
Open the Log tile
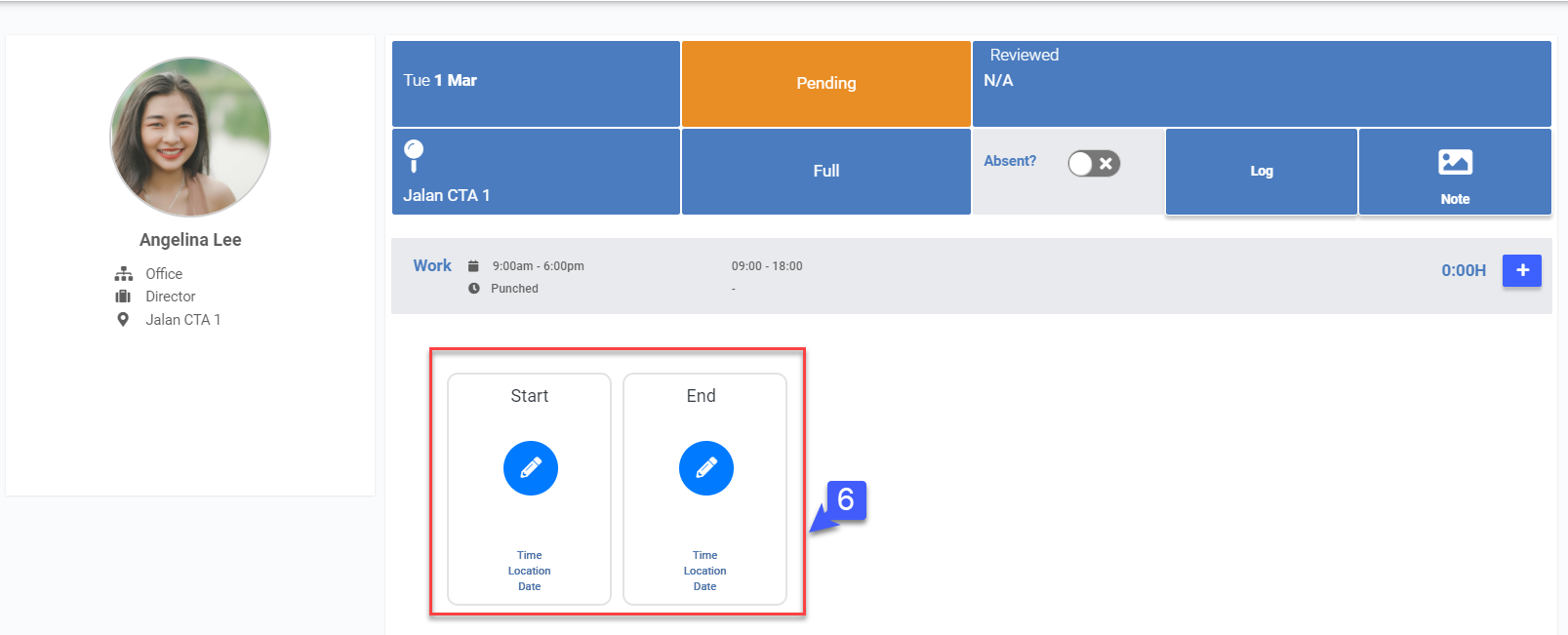pos(1261,171)
